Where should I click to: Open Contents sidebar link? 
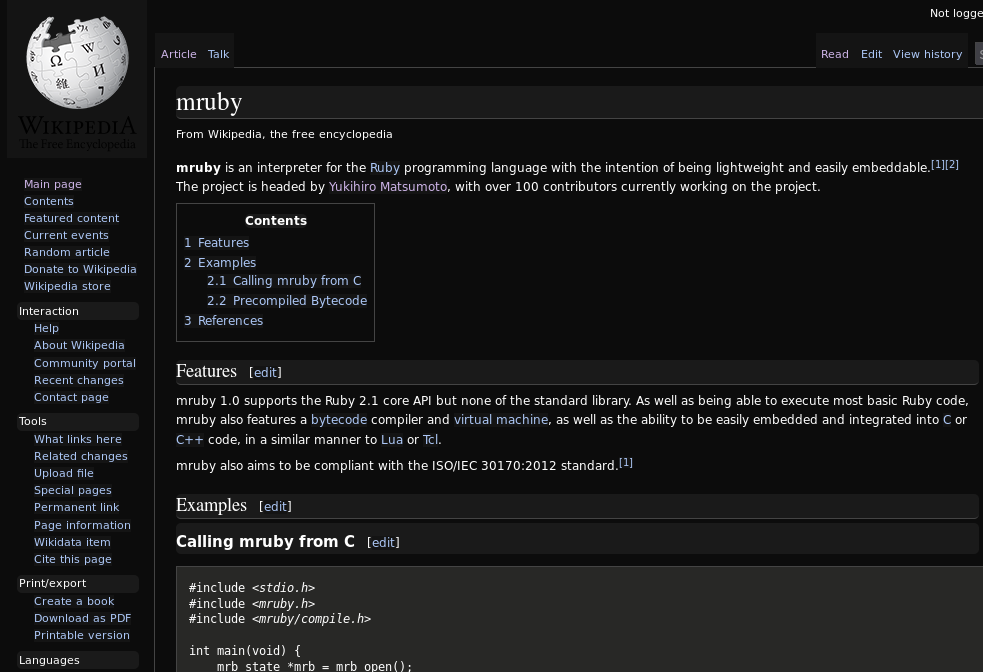[49, 201]
